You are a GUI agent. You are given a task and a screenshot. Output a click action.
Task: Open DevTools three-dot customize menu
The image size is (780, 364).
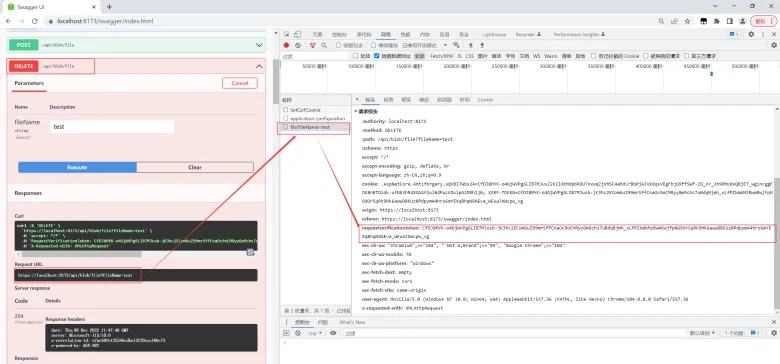(763, 34)
